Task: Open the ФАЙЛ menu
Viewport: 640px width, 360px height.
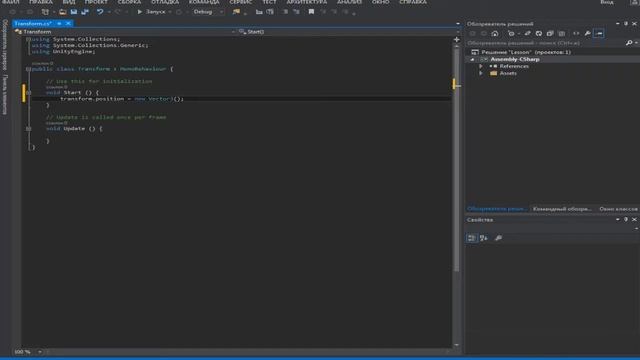Action: click(x=11, y=2)
